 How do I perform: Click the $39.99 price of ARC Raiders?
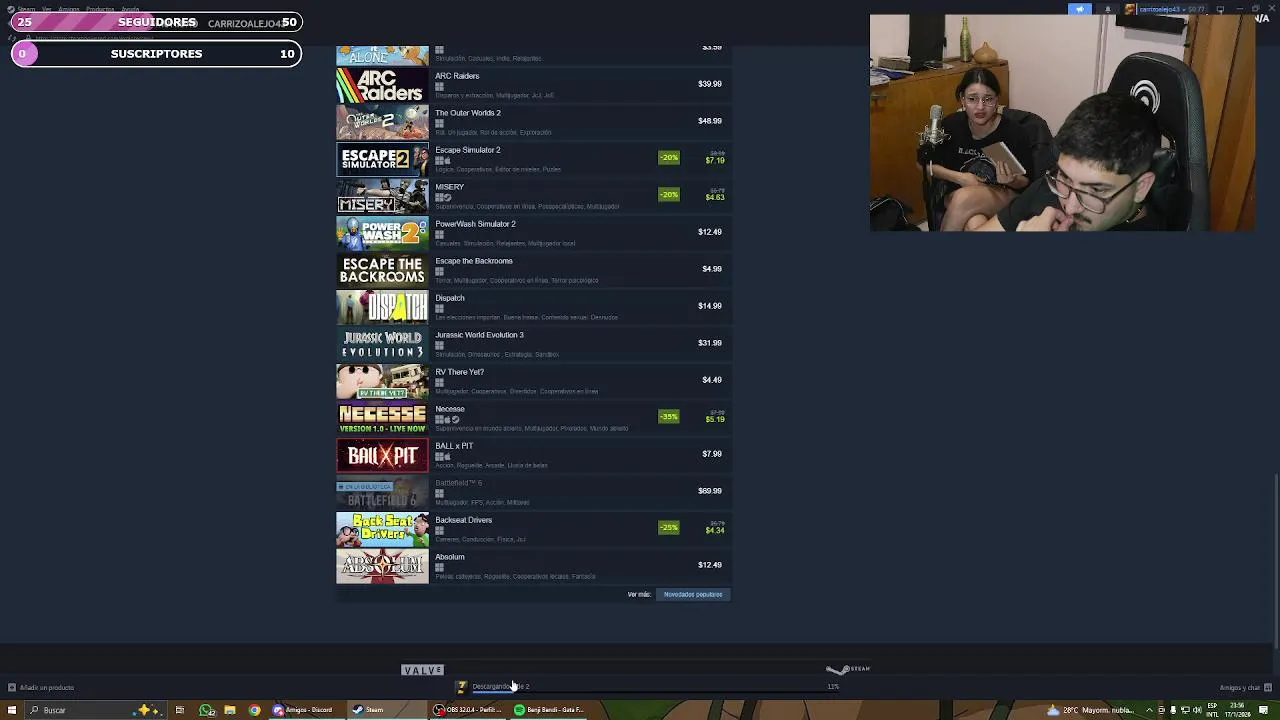point(709,84)
